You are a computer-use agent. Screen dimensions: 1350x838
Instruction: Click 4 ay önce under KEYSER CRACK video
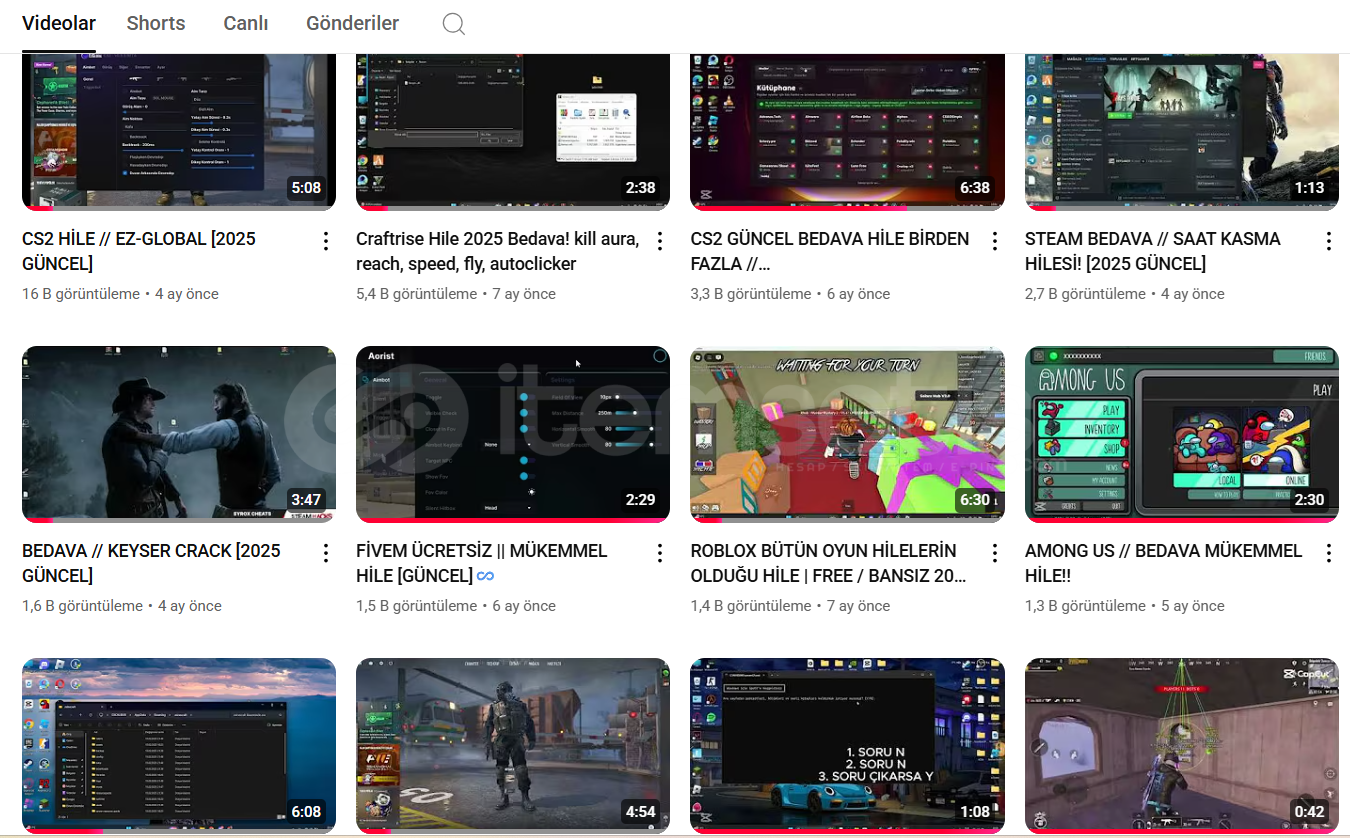189,606
